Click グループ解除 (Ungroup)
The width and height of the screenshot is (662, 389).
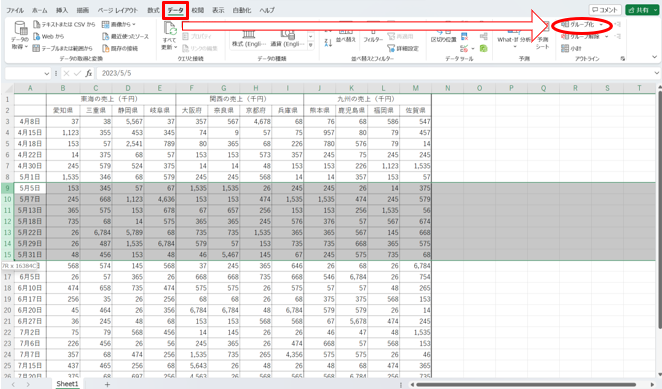(x=581, y=36)
